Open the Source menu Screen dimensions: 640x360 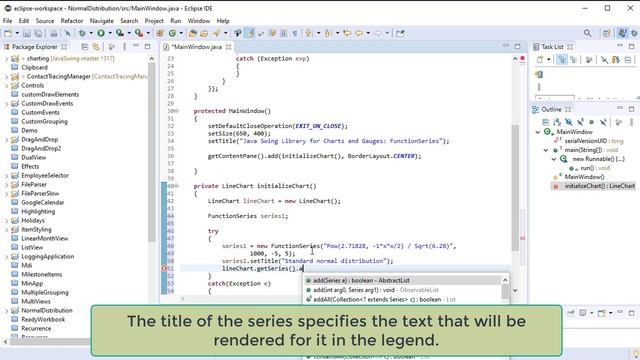pos(45,21)
